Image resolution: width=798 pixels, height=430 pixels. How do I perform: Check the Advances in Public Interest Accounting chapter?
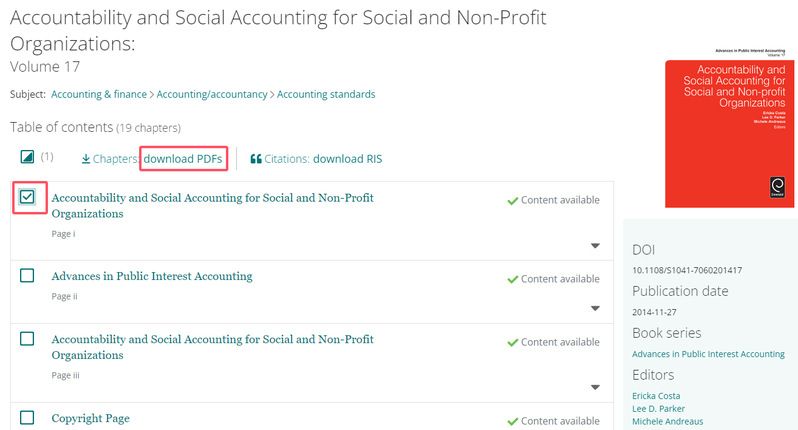tap(27, 275)
